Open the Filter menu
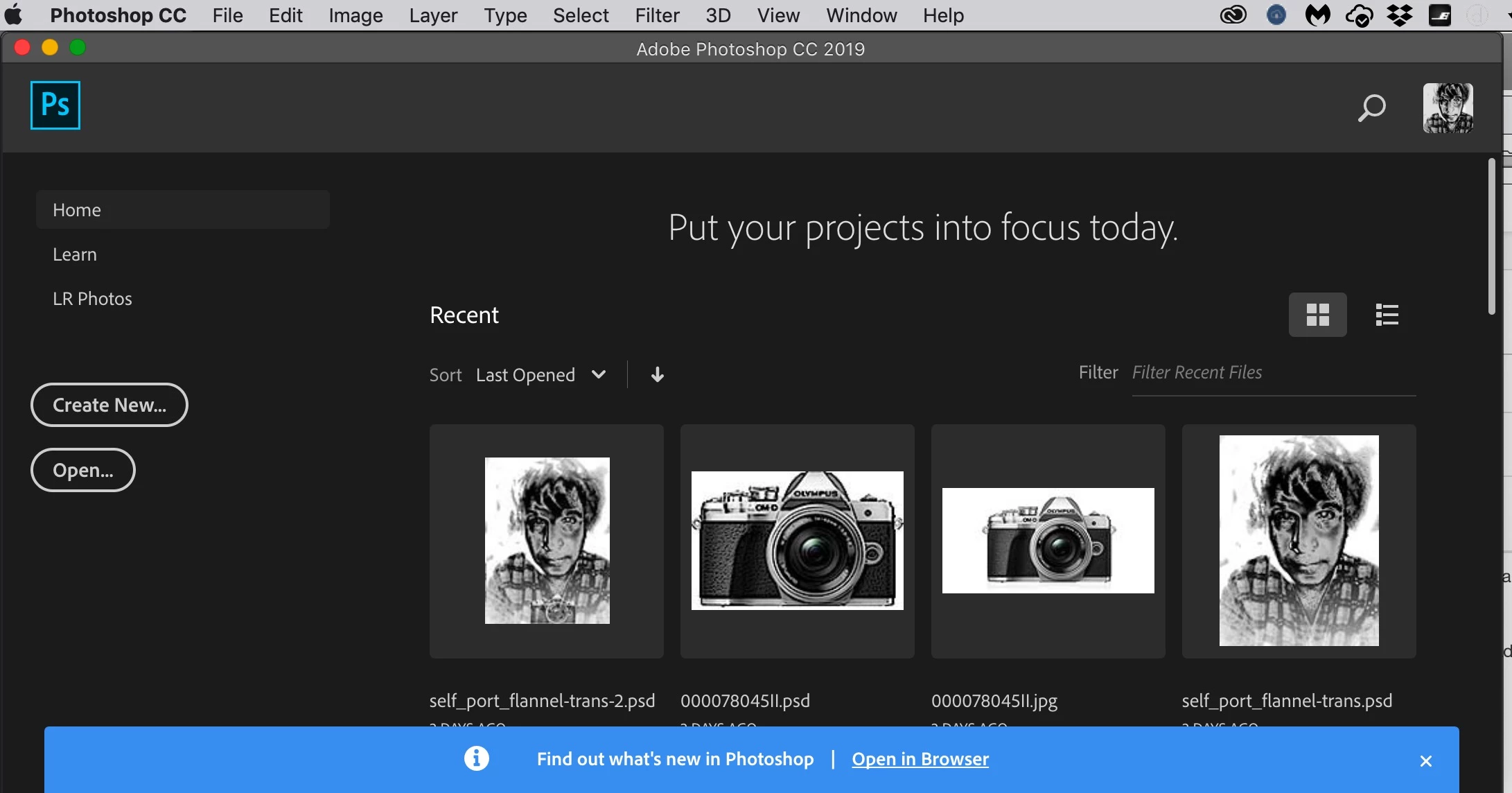 (x=657, y=15)
